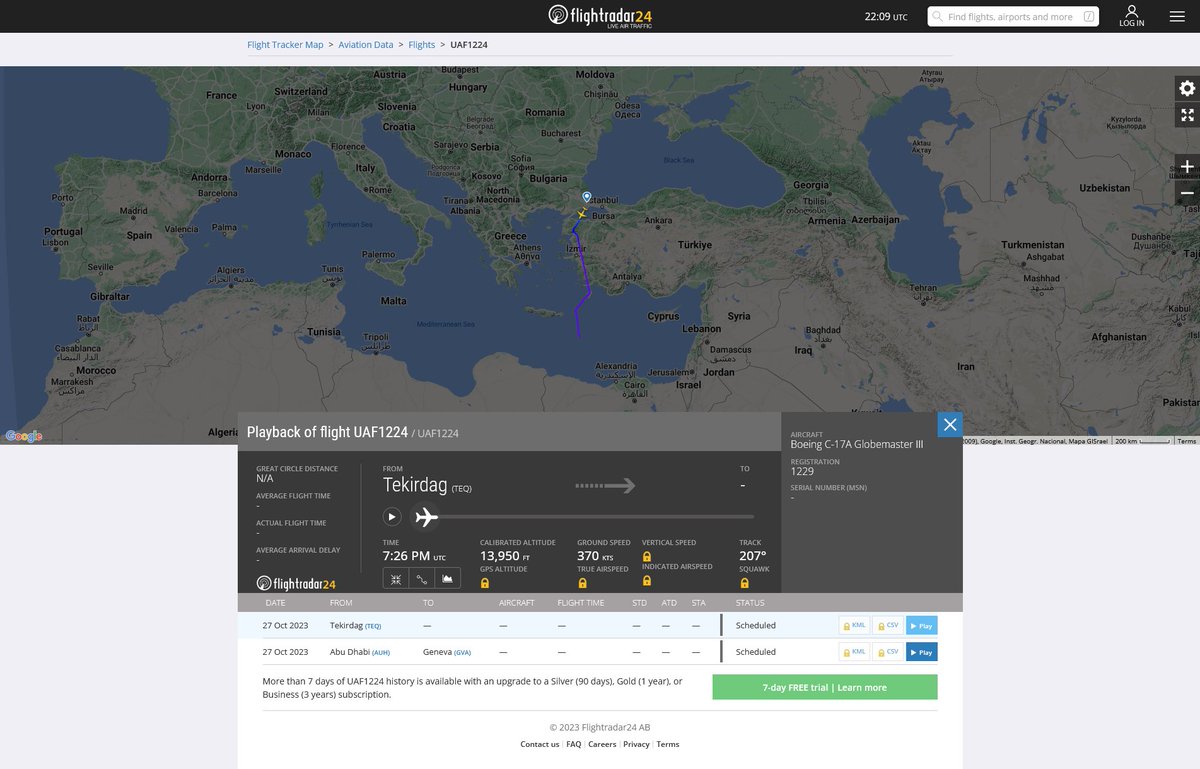Click the Google logo on the map
This screenshot has width=1200, height=769.
[23, 436]
